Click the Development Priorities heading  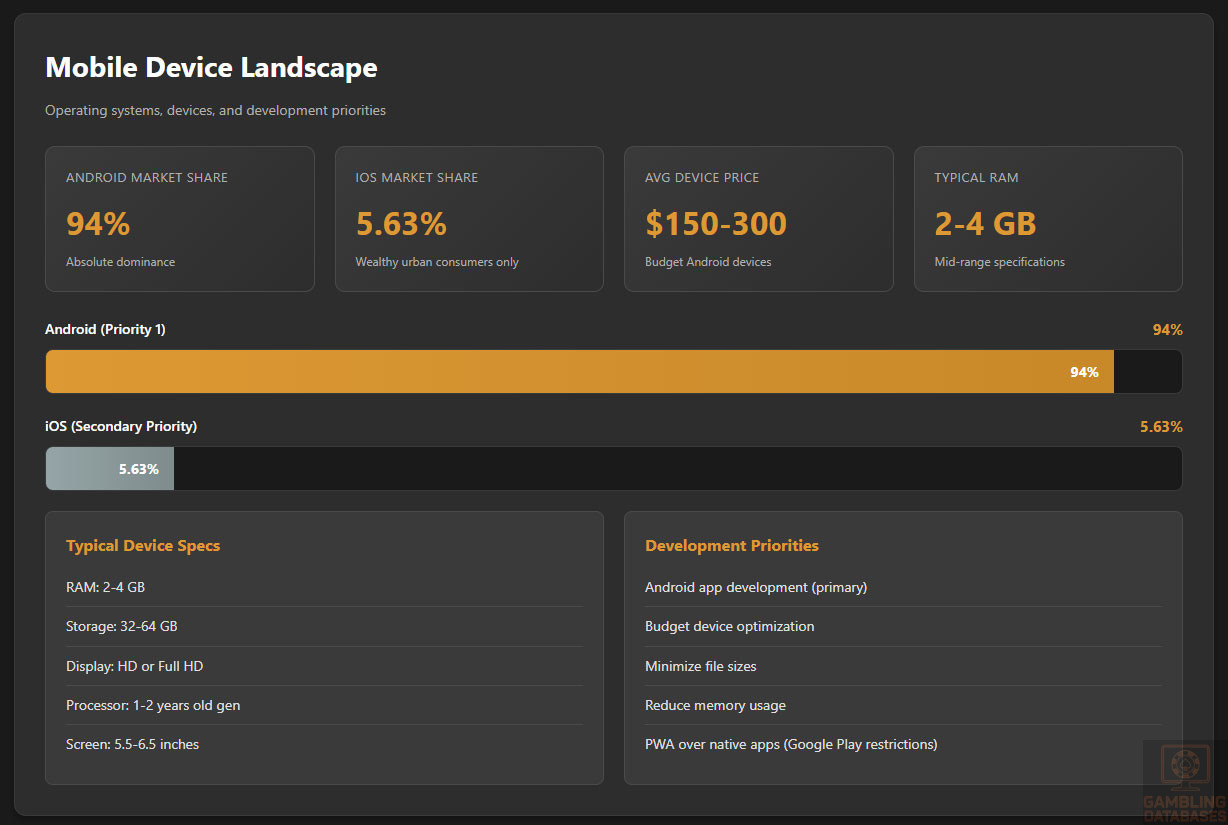(x=732, y=546)
